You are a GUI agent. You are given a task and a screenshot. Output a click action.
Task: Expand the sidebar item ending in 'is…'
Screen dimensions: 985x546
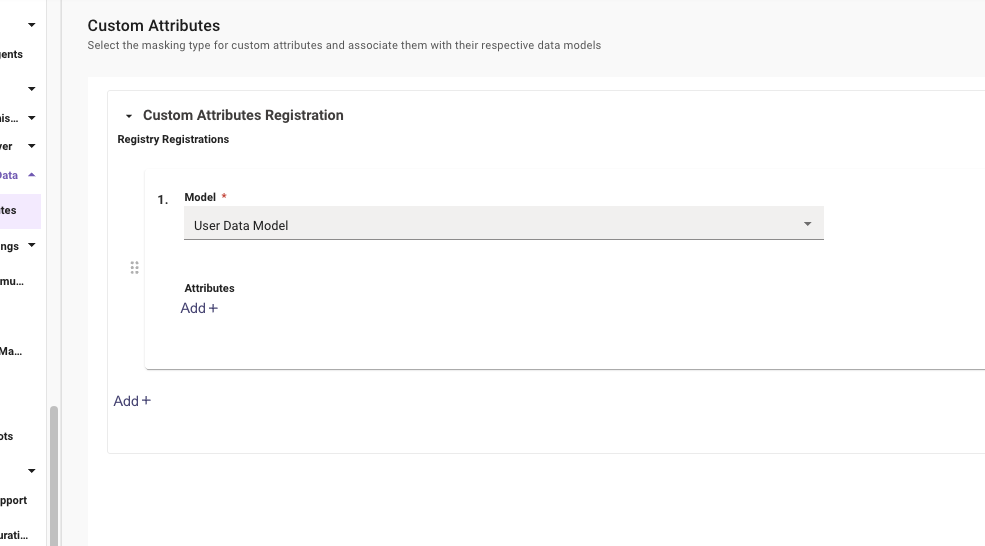(31, 118)
